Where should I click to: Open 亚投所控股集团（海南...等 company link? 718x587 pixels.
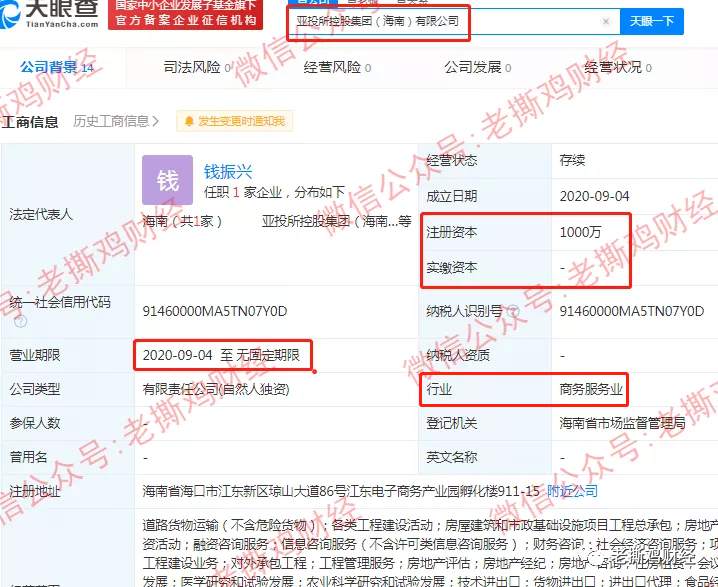click(x=337, y=222)
